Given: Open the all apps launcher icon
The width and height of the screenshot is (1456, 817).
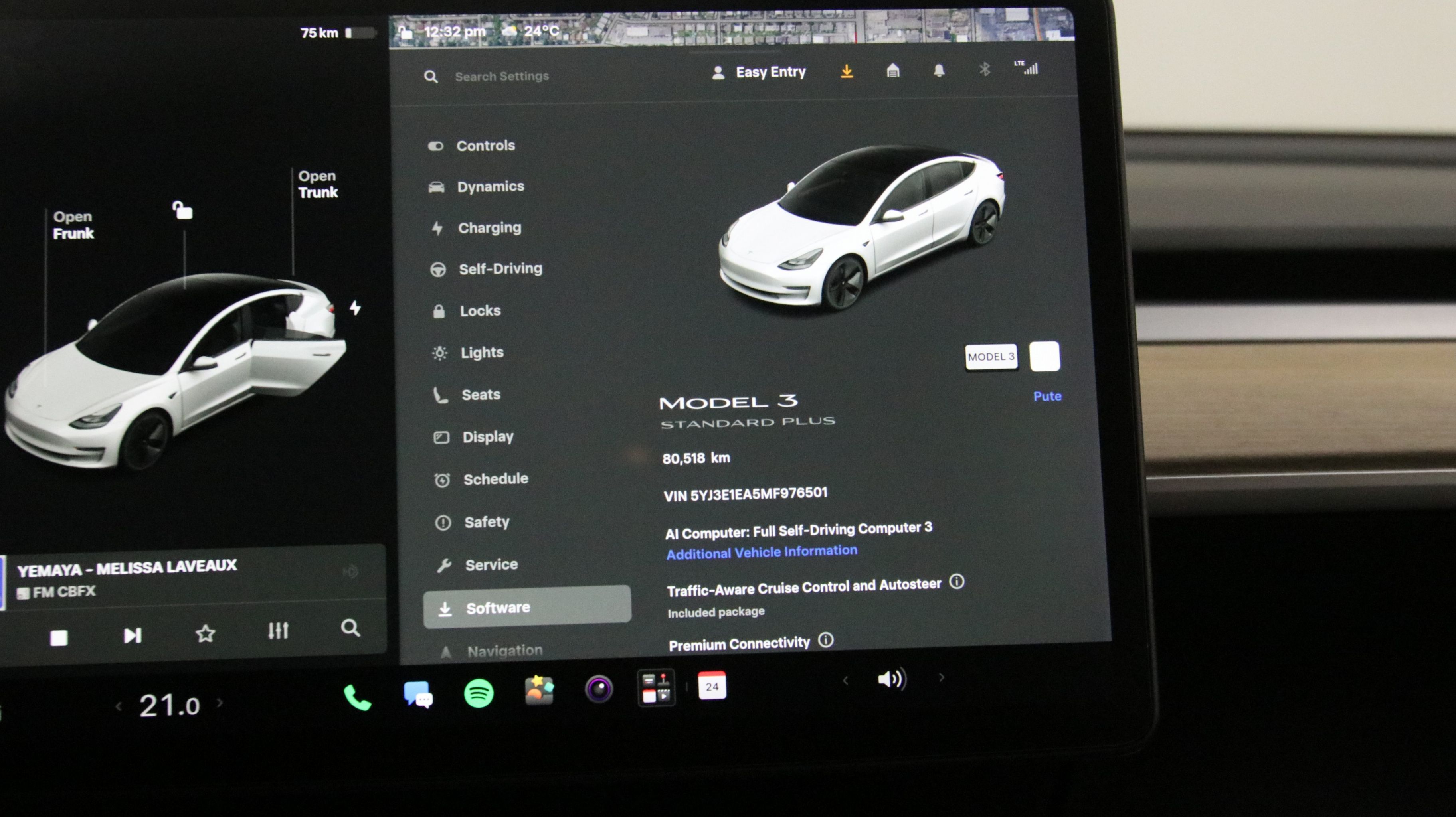Looking at the screenshot, I should point(656,688).
